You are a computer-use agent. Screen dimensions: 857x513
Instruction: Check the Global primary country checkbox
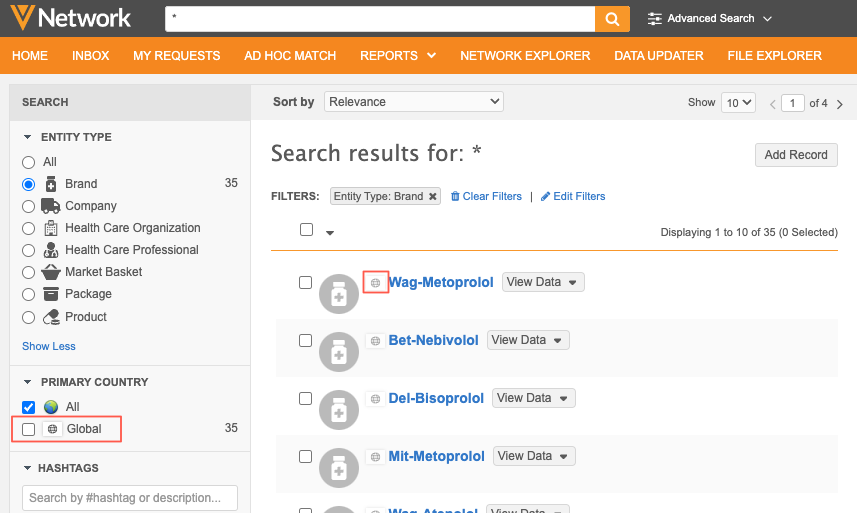(x=29, y=429)
